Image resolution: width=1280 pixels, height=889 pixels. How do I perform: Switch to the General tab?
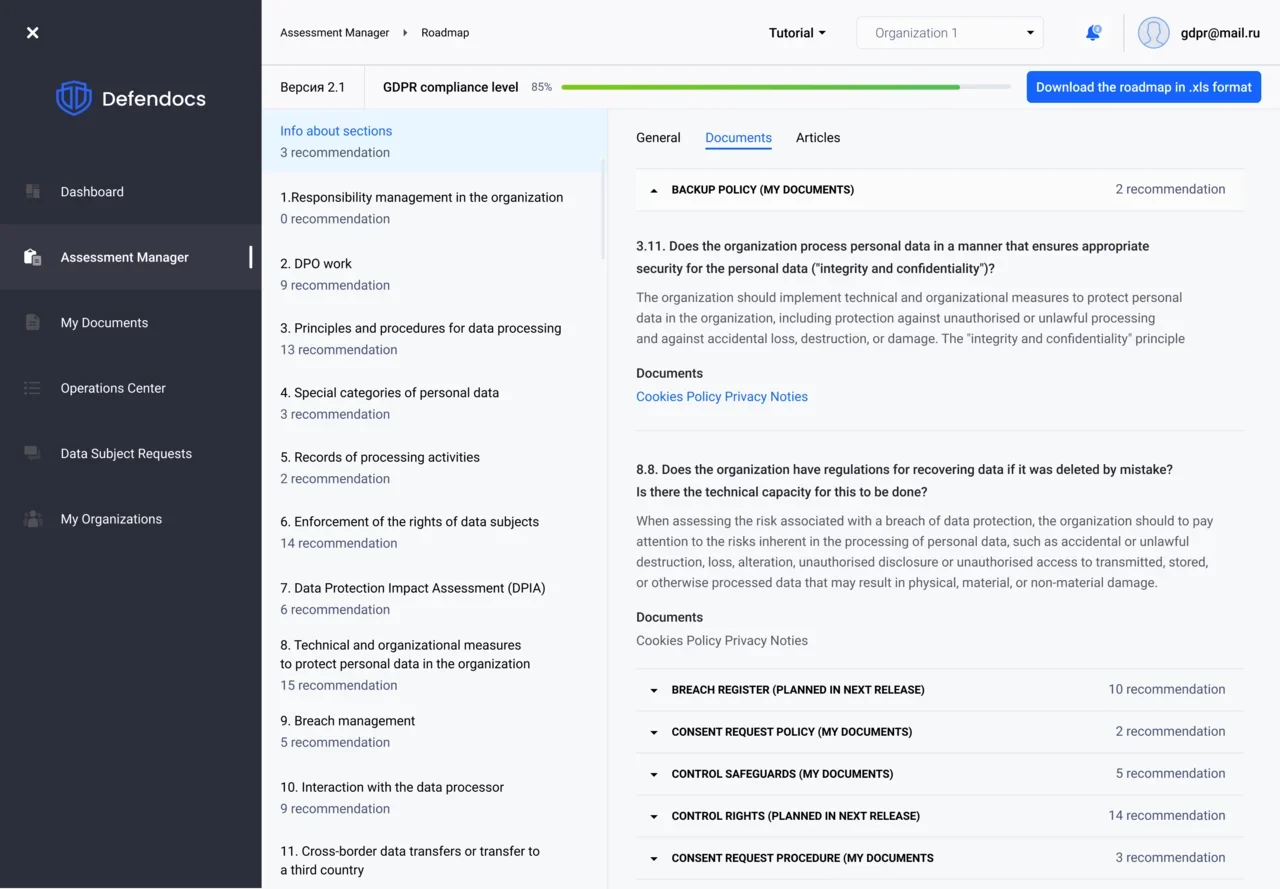(658, 138)
